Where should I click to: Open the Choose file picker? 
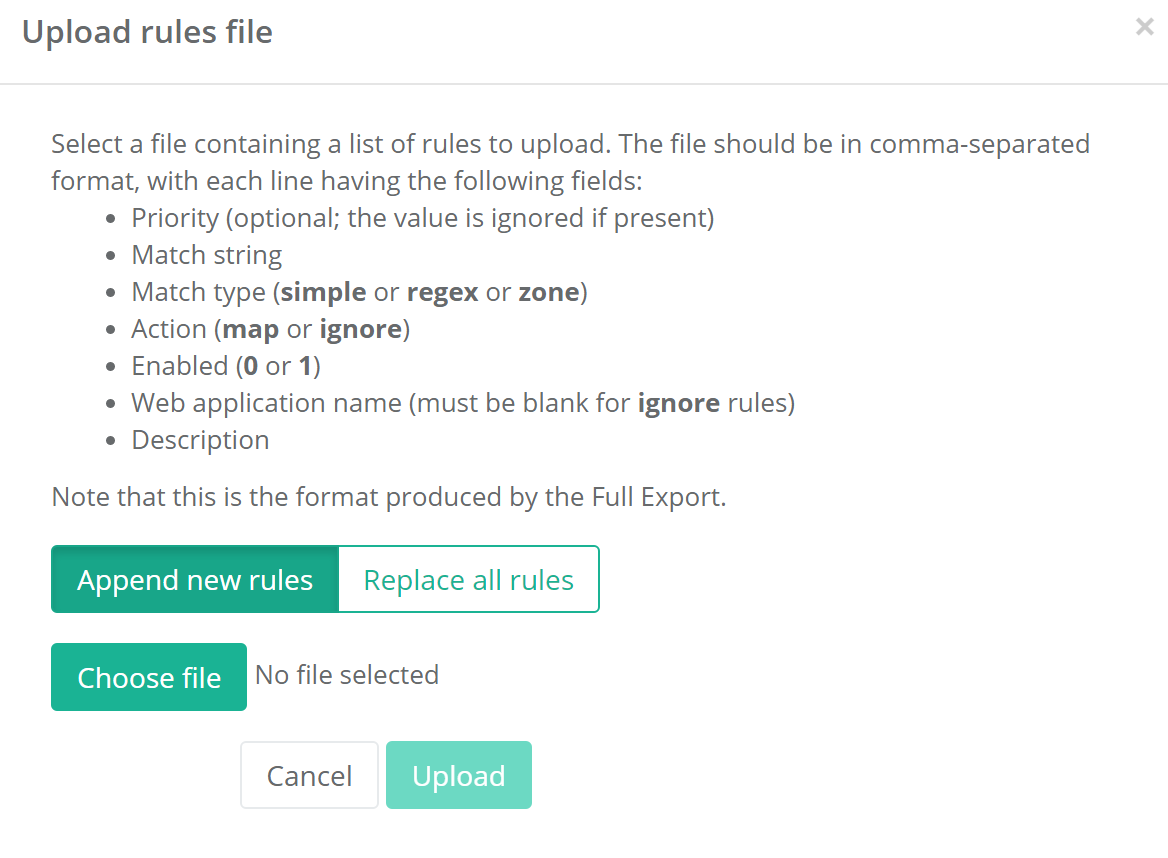149,677
